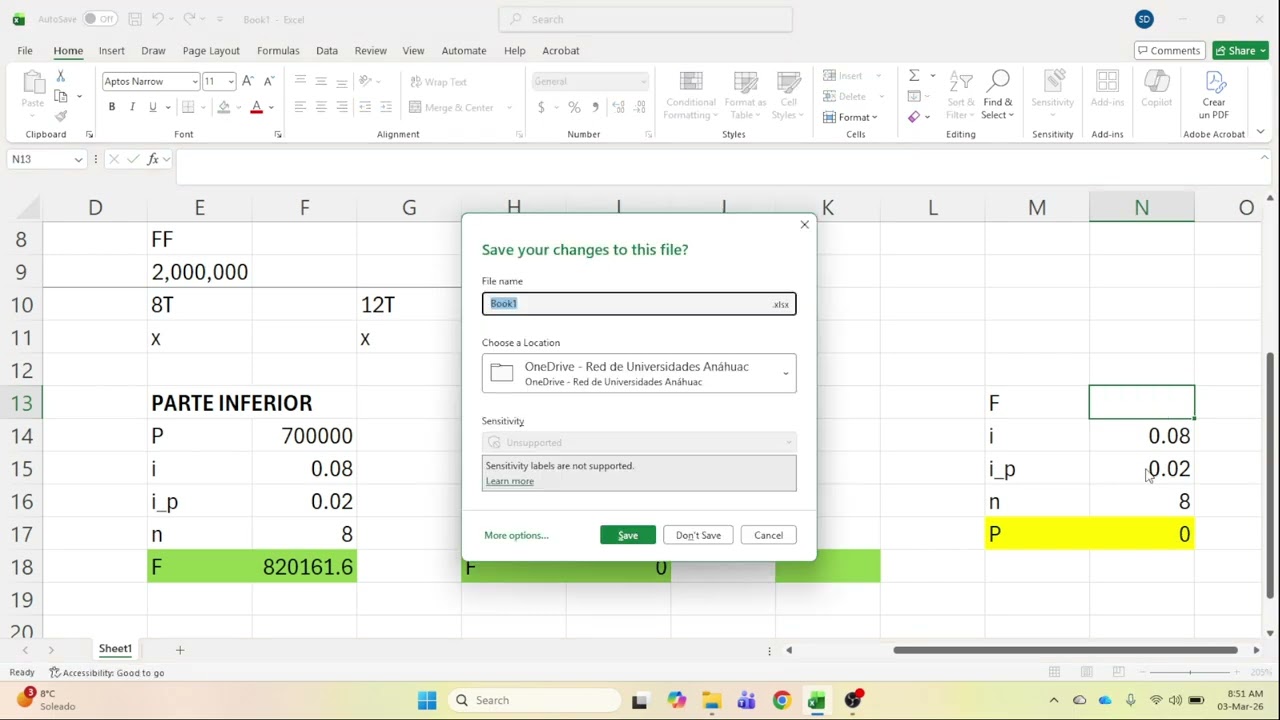
Task: Click the Learn more link
Action: click(x=510, y=481)
